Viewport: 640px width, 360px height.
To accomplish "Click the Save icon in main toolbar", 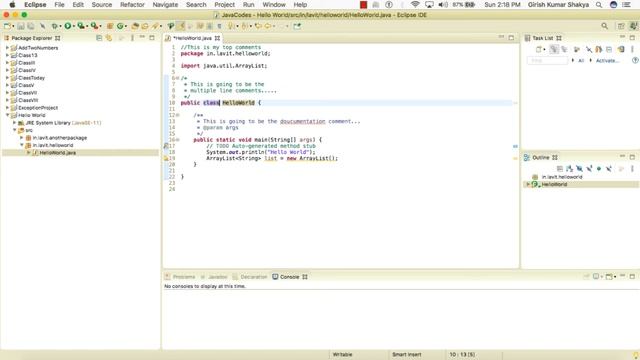I will pos(20,26).
